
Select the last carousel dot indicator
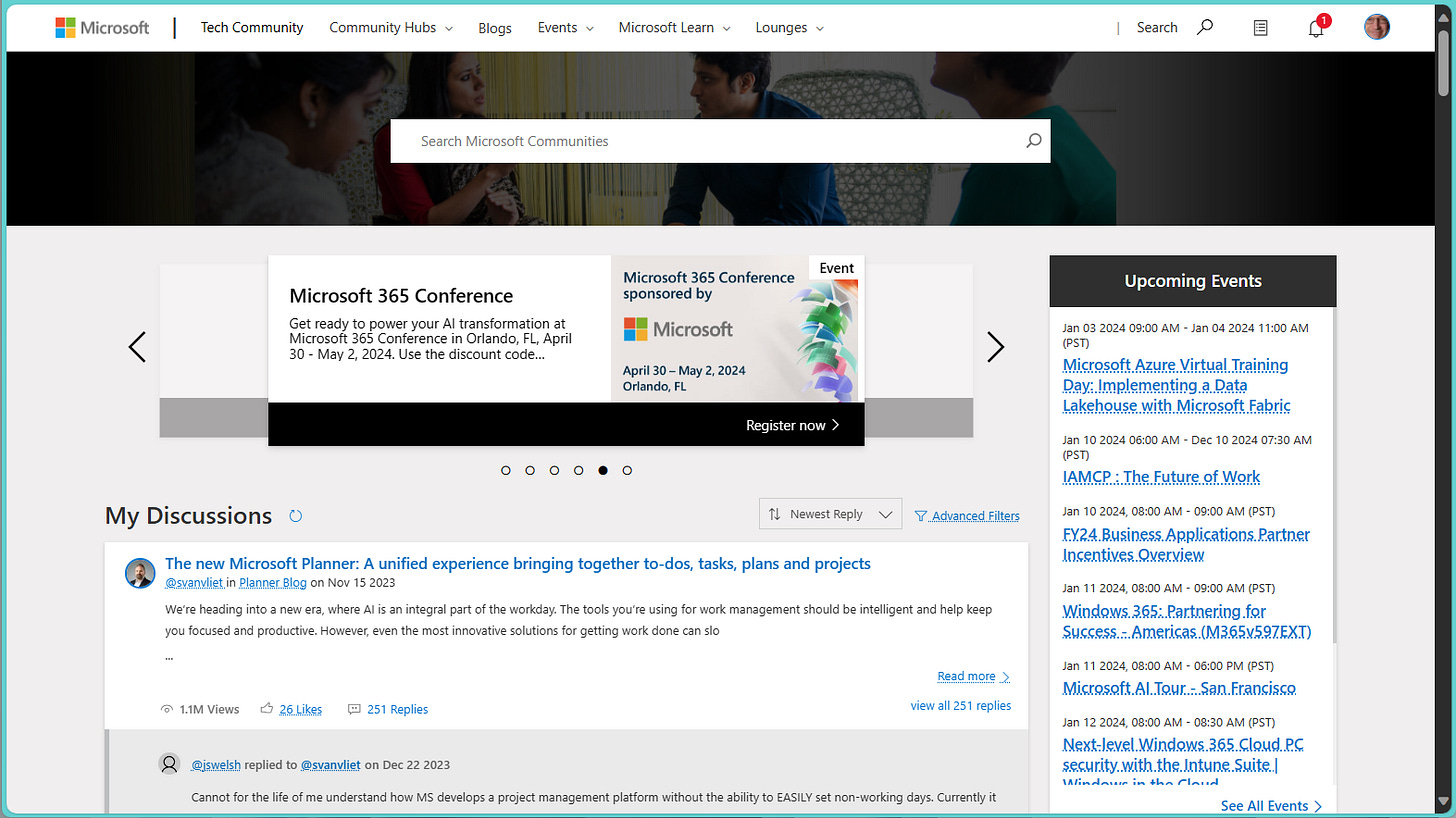pos(627,470)
